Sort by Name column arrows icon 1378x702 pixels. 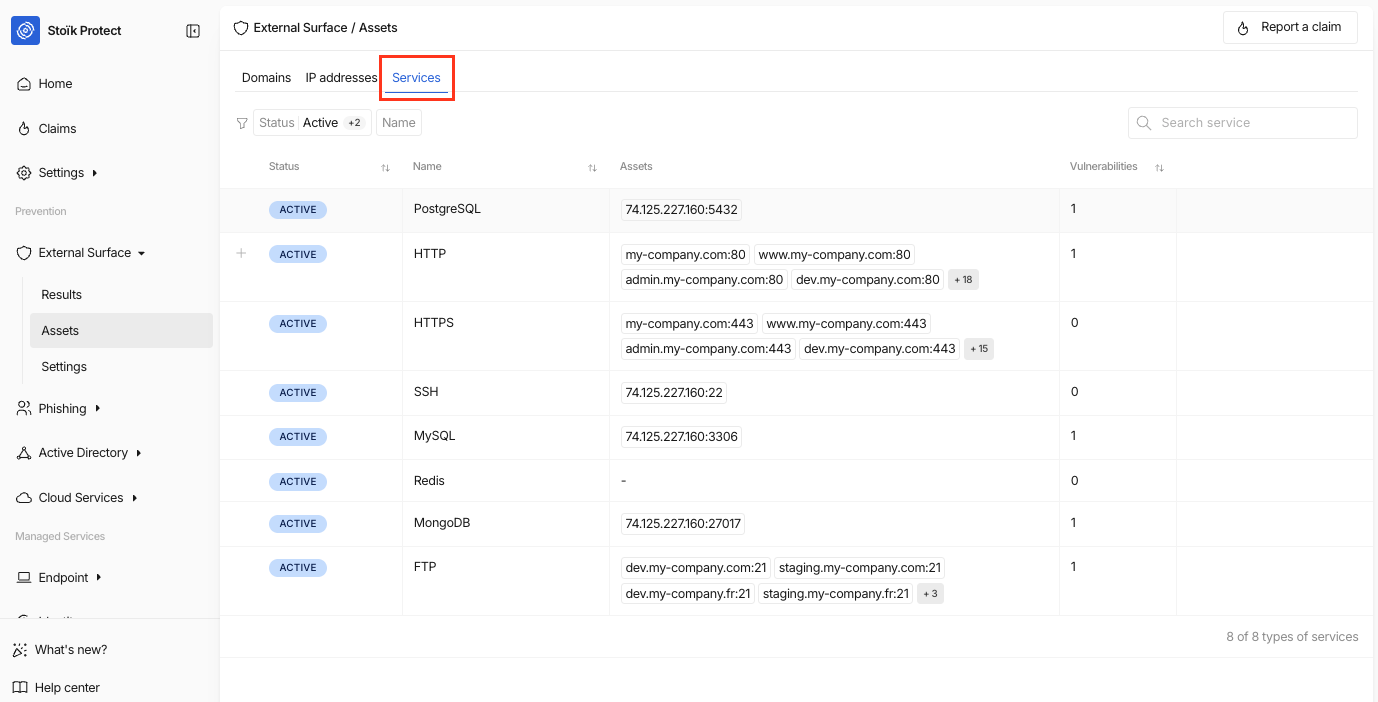(x=592, y=168)
